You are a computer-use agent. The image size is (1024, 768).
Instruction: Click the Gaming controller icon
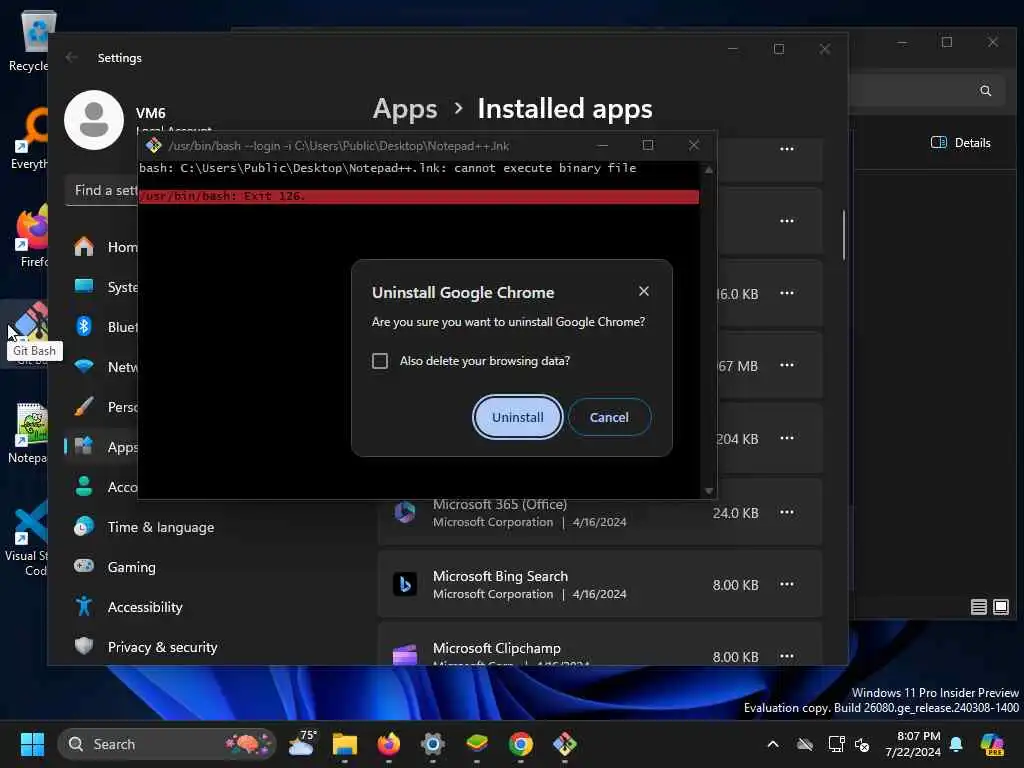click(84, 566)
